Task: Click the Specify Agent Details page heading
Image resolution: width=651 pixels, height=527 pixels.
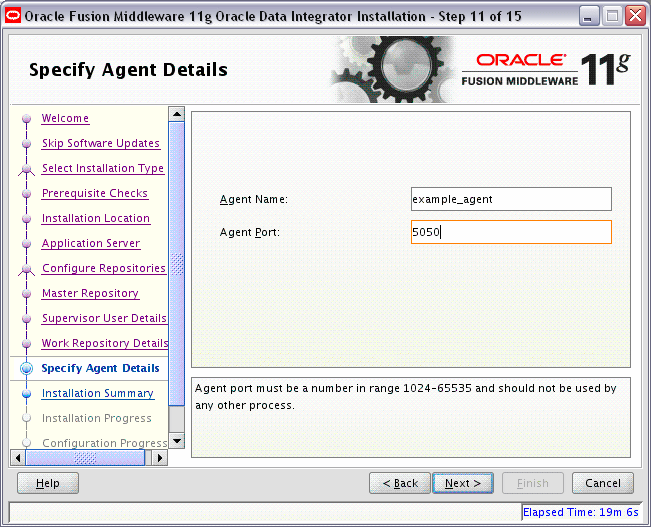Action: (128, 70)
